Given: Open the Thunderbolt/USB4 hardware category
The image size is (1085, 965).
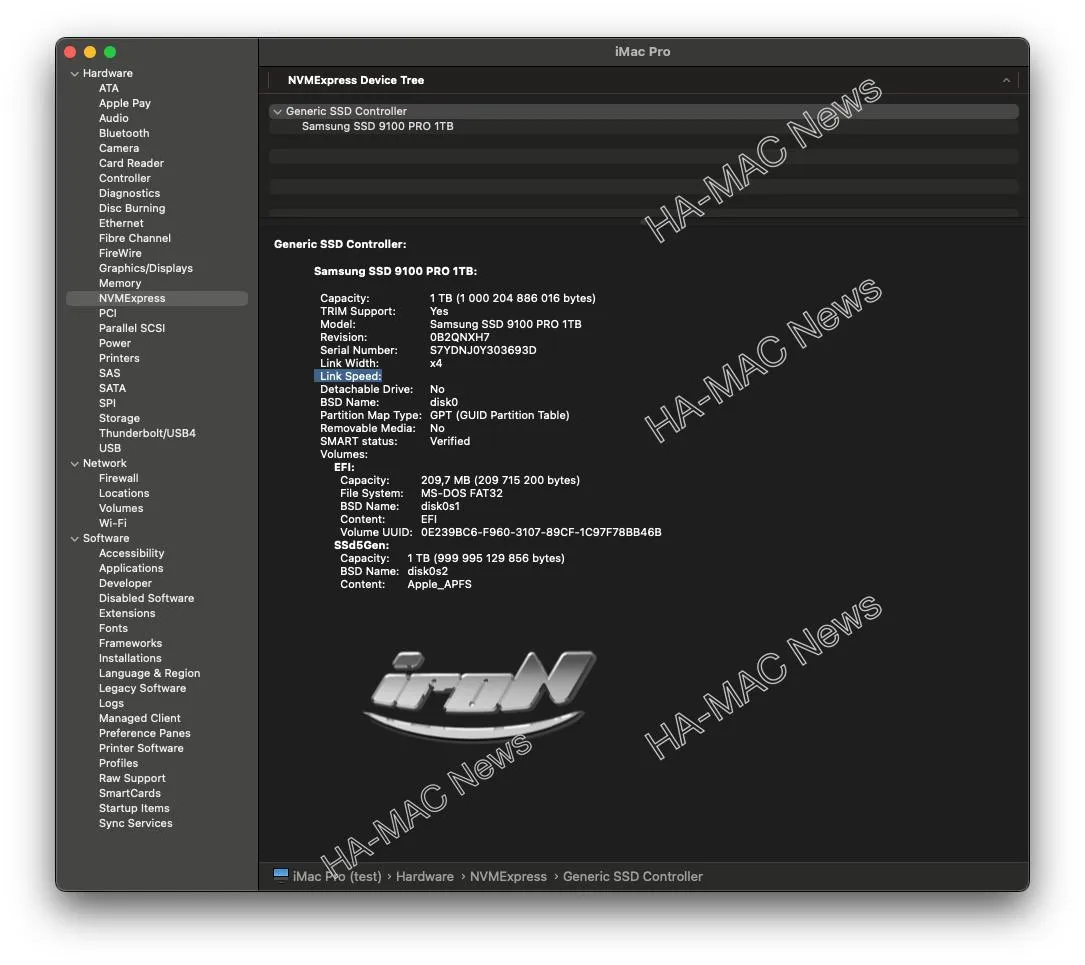Looking at the screenshot, I should (x=147, y=433).
